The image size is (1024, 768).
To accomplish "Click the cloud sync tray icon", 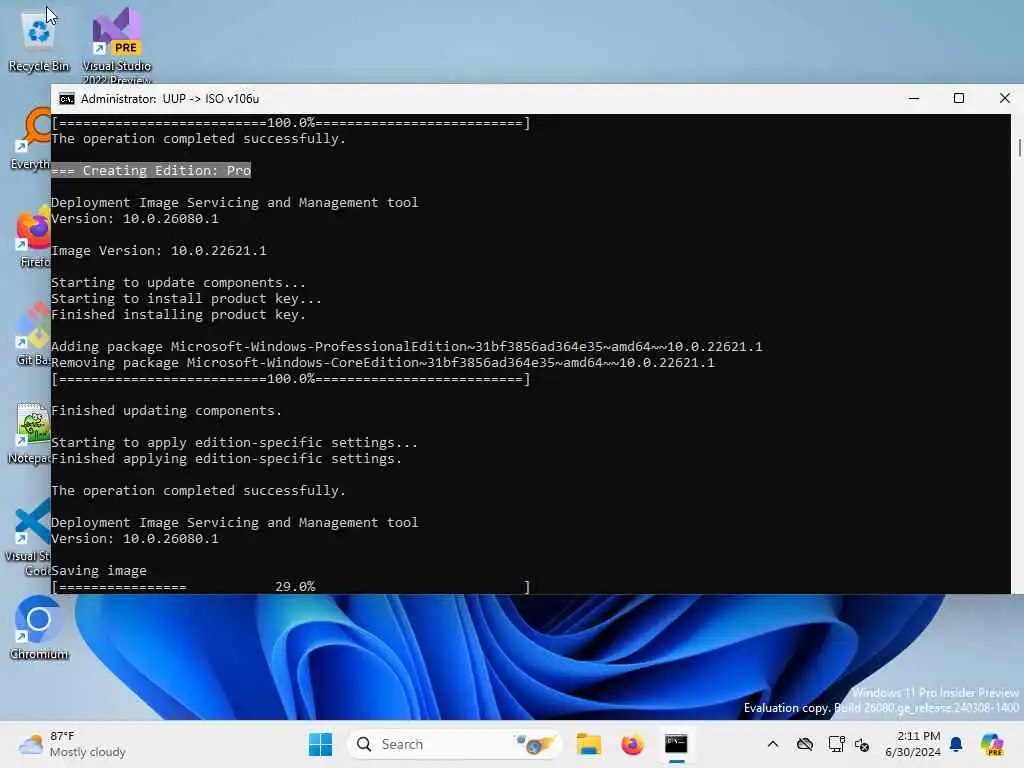I will coord(805,744).
